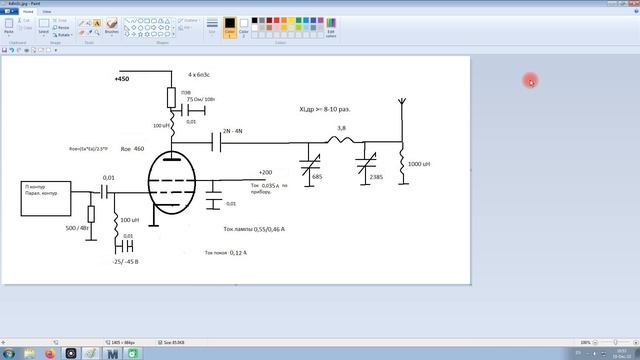Choose the Right arrow shape
This screenshot has height=360, width=640.
(153, 28)
